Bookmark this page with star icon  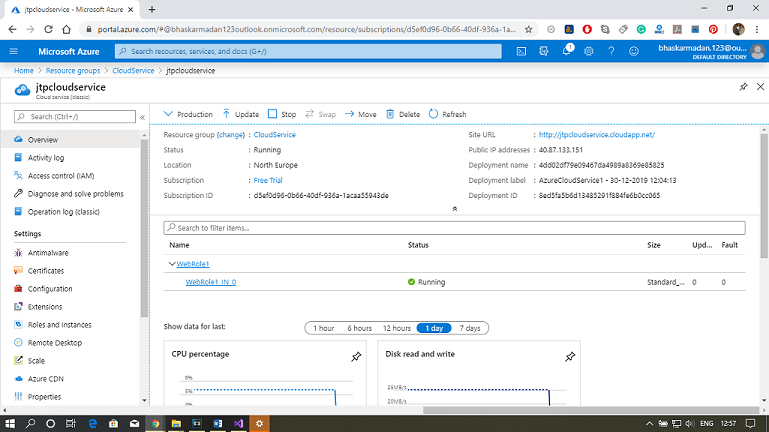tap(528, 29)
